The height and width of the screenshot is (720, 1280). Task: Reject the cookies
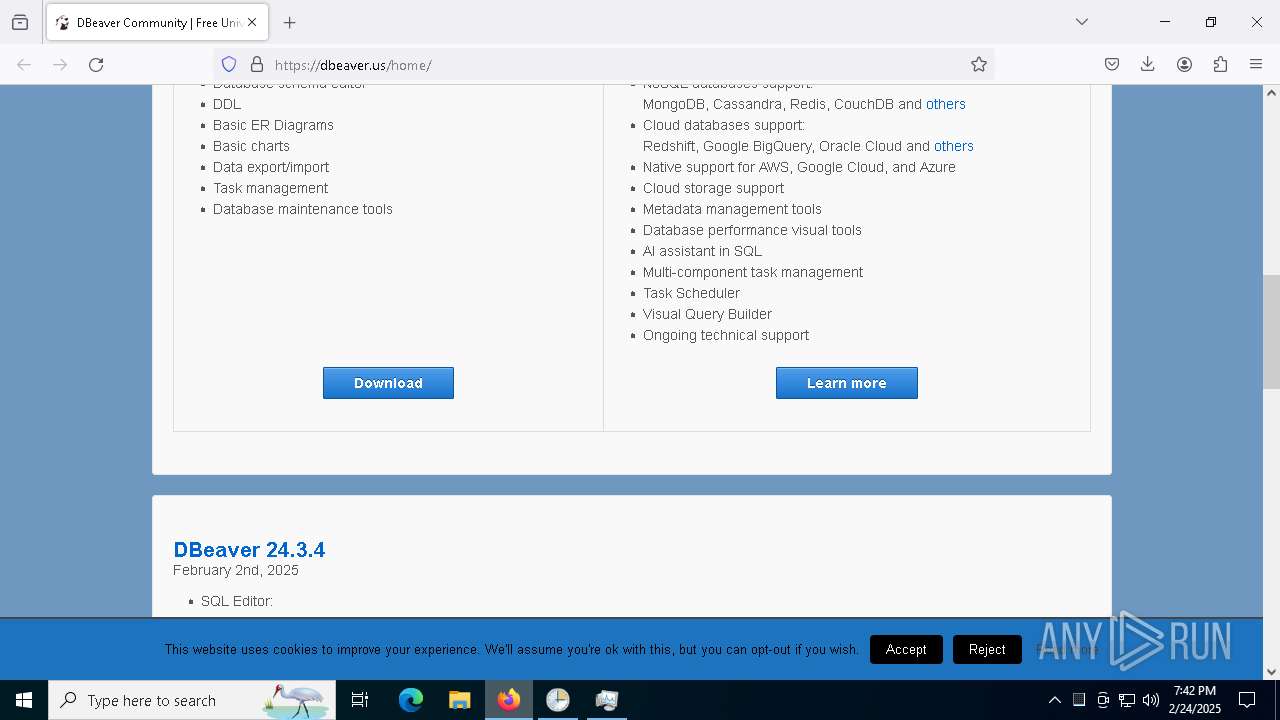point(987,649)
